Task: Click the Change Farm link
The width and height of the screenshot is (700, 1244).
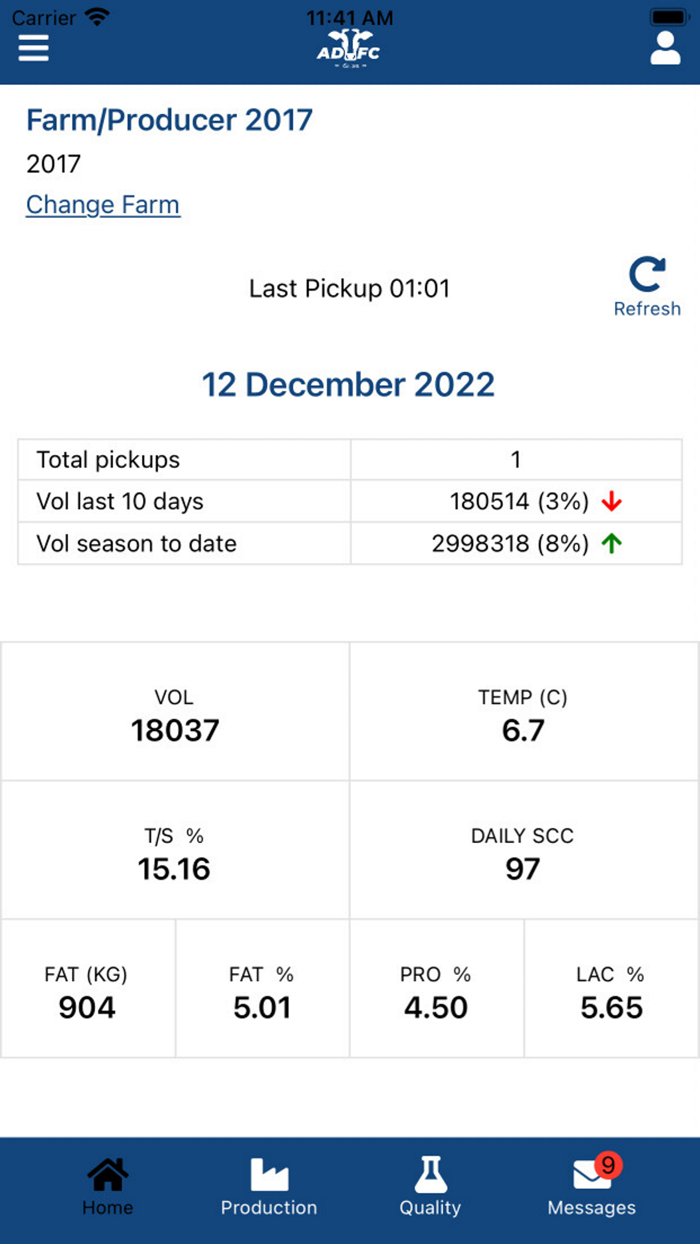Action: [x=103, y=205]
